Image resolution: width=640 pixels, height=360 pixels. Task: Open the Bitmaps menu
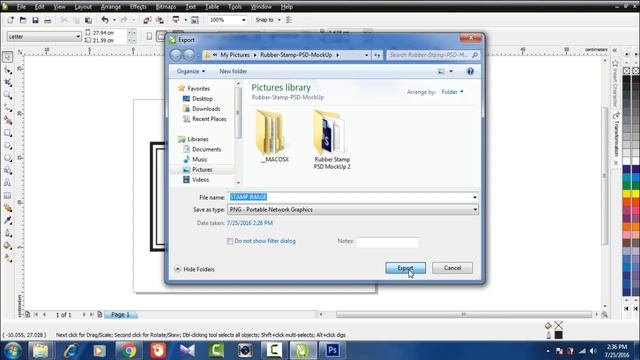tap(166, 7)
